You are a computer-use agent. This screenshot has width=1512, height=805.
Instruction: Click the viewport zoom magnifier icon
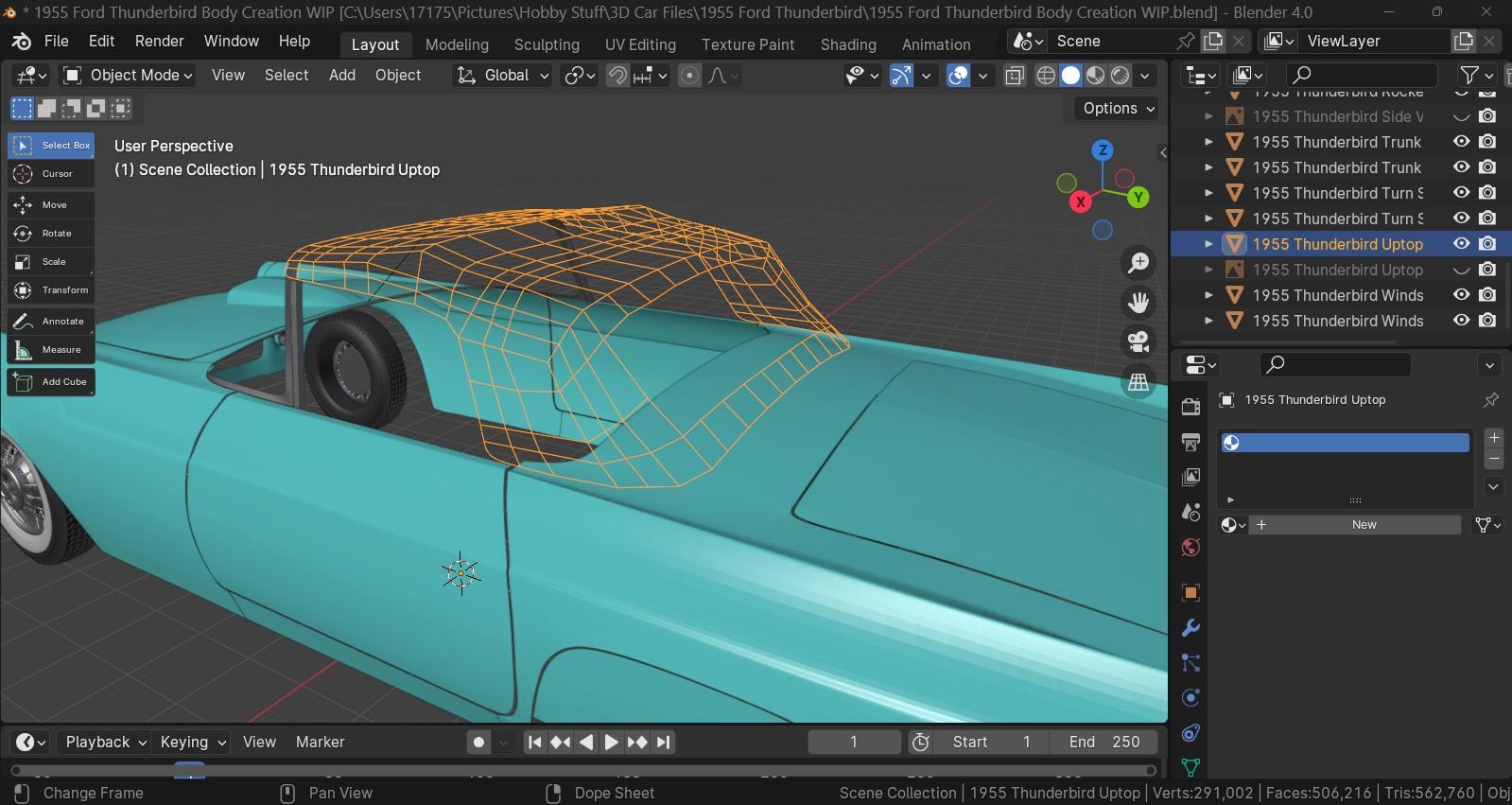pos(1138,262)
